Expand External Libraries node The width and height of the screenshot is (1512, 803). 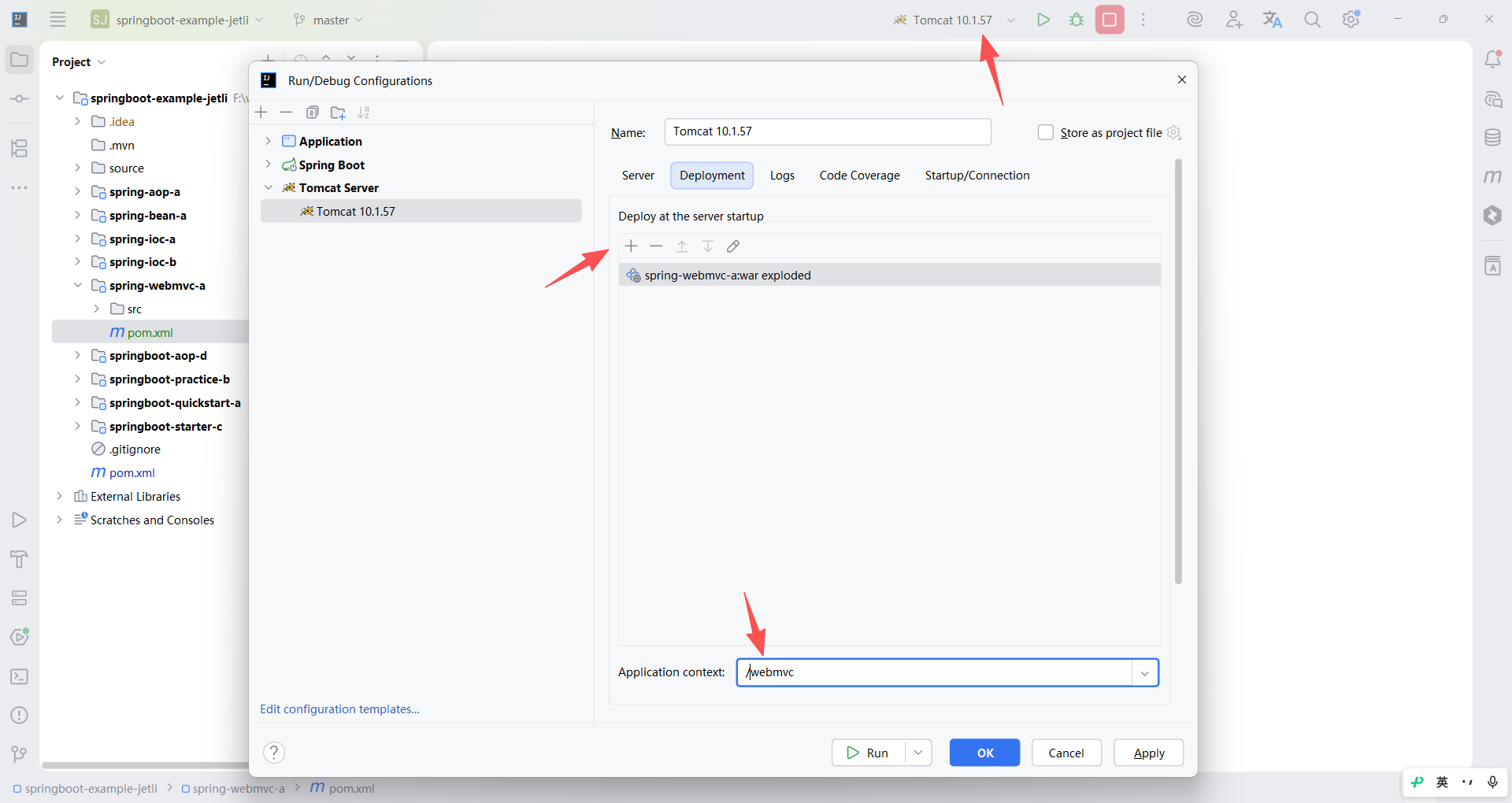[59, 496]
